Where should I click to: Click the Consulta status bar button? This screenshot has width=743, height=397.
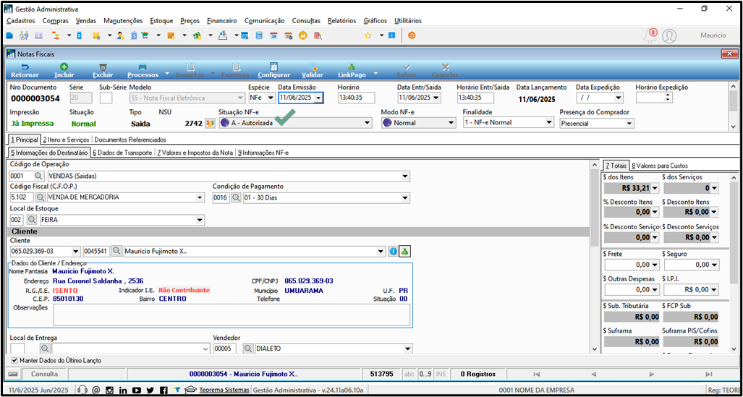[x=45, y=374]
